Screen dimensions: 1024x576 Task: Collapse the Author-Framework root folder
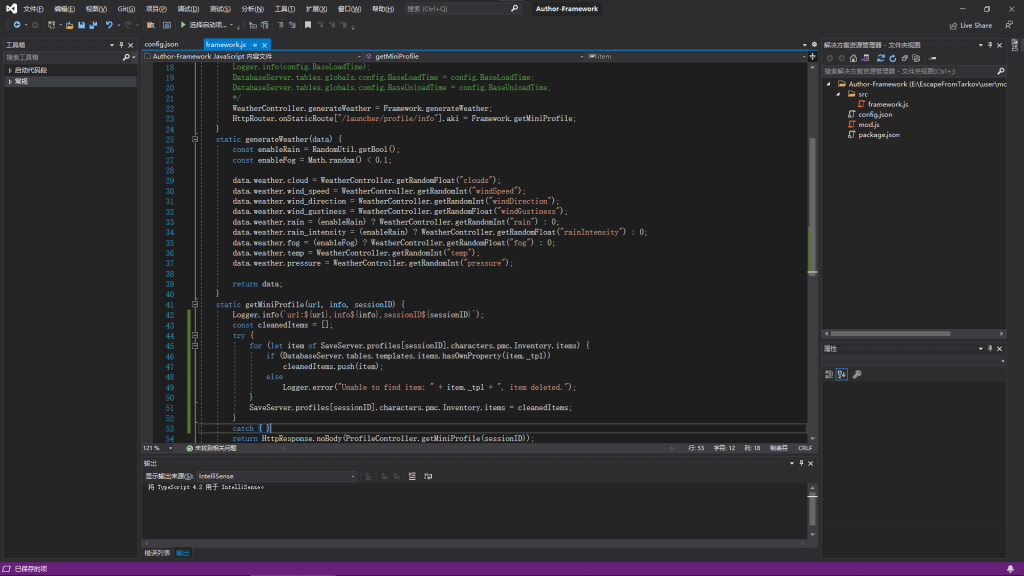829,84
